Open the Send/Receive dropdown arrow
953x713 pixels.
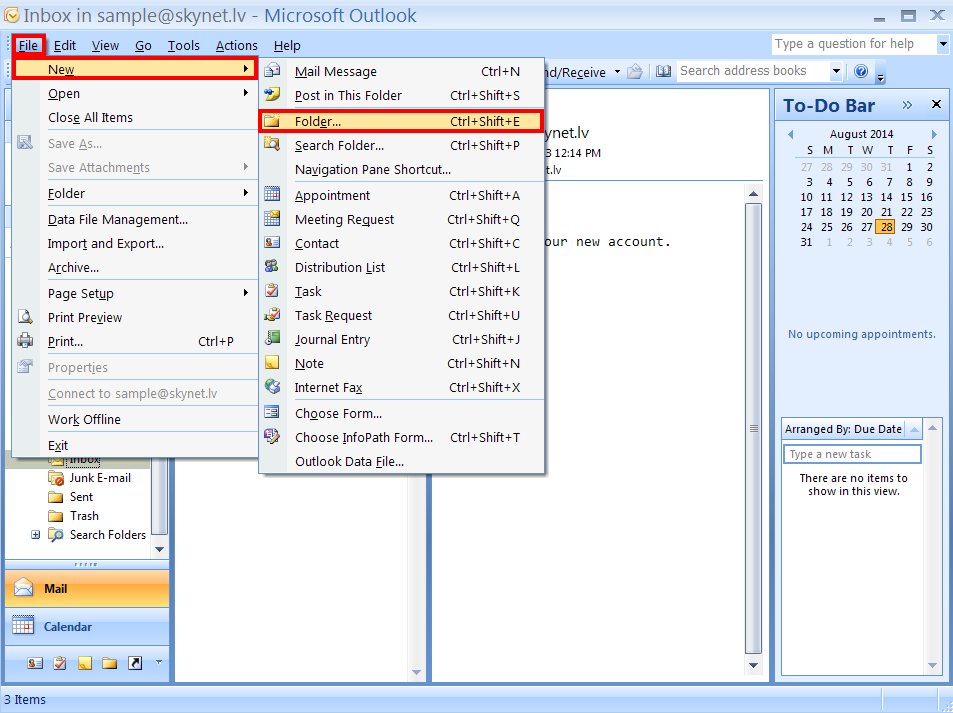(617, 71)
